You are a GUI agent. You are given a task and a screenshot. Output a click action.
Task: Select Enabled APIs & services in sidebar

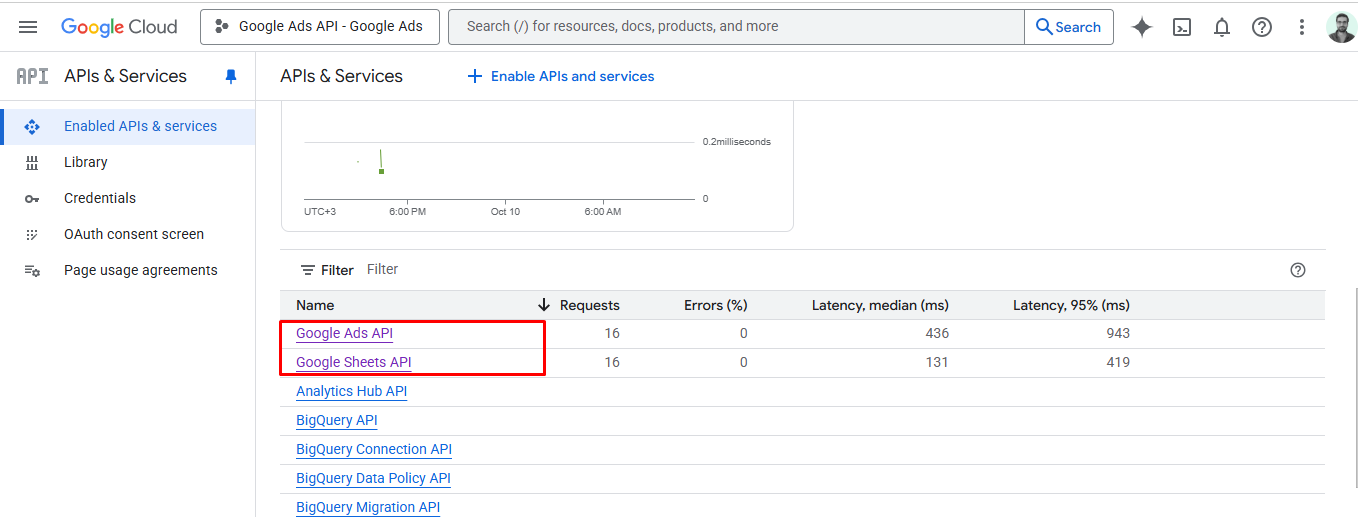pos(140,126)
